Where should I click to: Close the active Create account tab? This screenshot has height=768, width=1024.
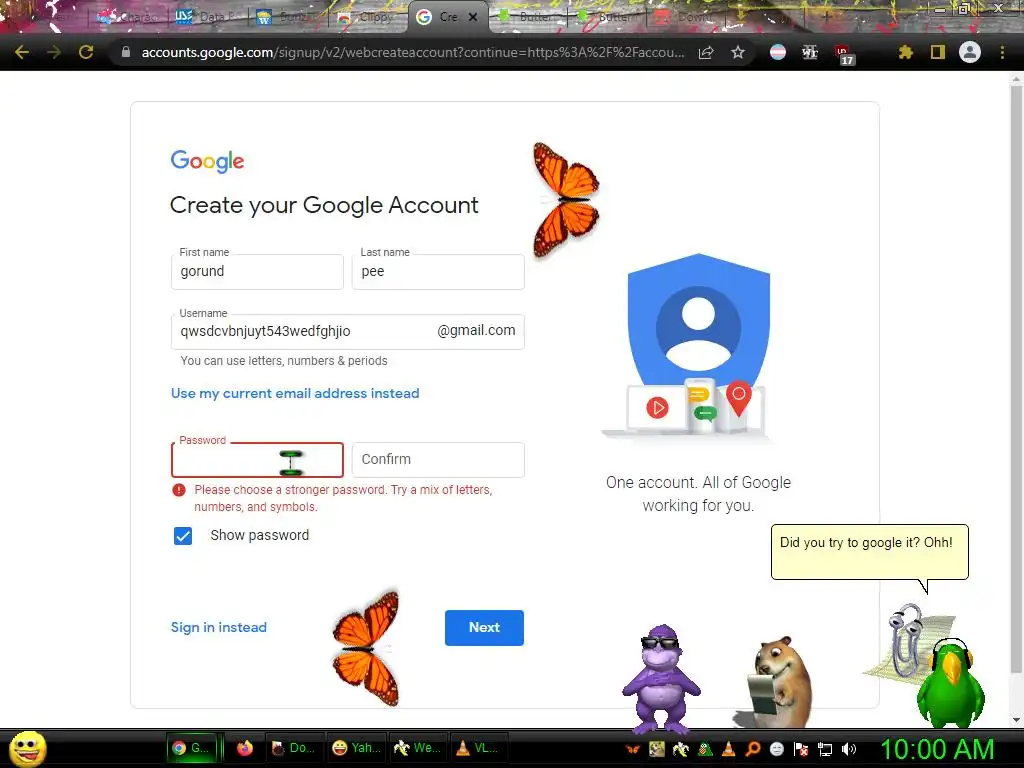(x=473, y=17)
